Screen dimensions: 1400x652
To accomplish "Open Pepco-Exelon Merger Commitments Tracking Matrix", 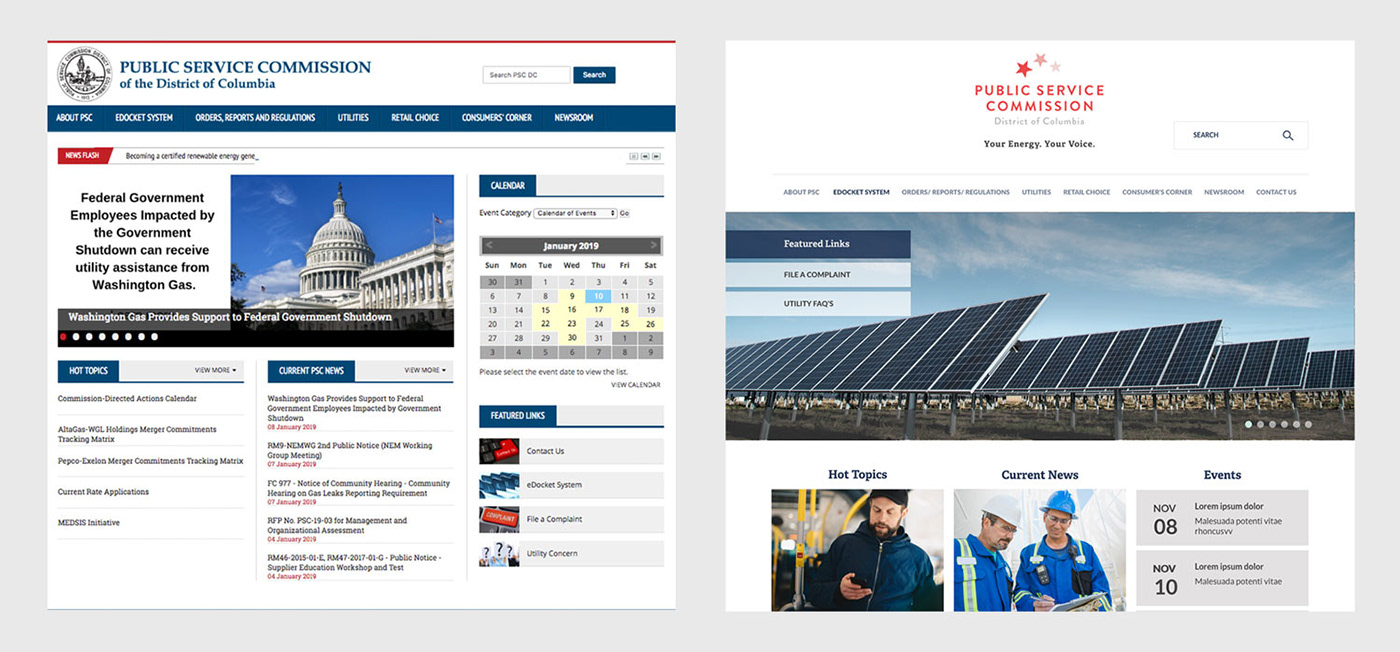I will (x=151, y=461).
